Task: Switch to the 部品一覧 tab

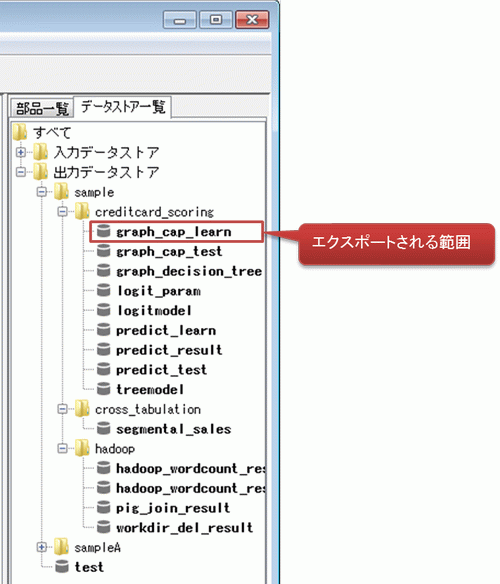Action: pos(42,109)
